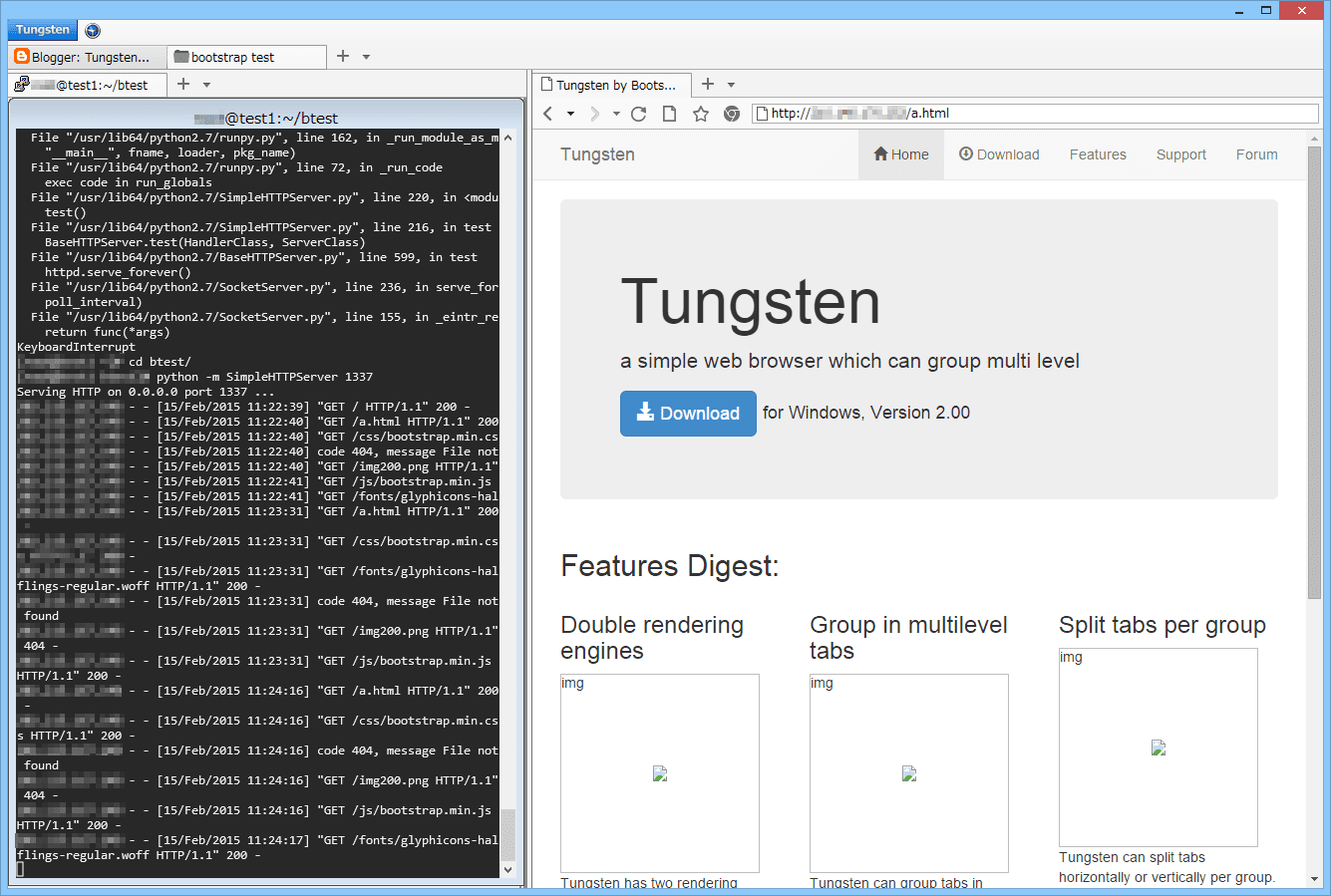This screenshot has height=896, width=1331.
Task: Switch rendering engine via Chrome icon
Action: pyautogui.click(x=732, y=114)
